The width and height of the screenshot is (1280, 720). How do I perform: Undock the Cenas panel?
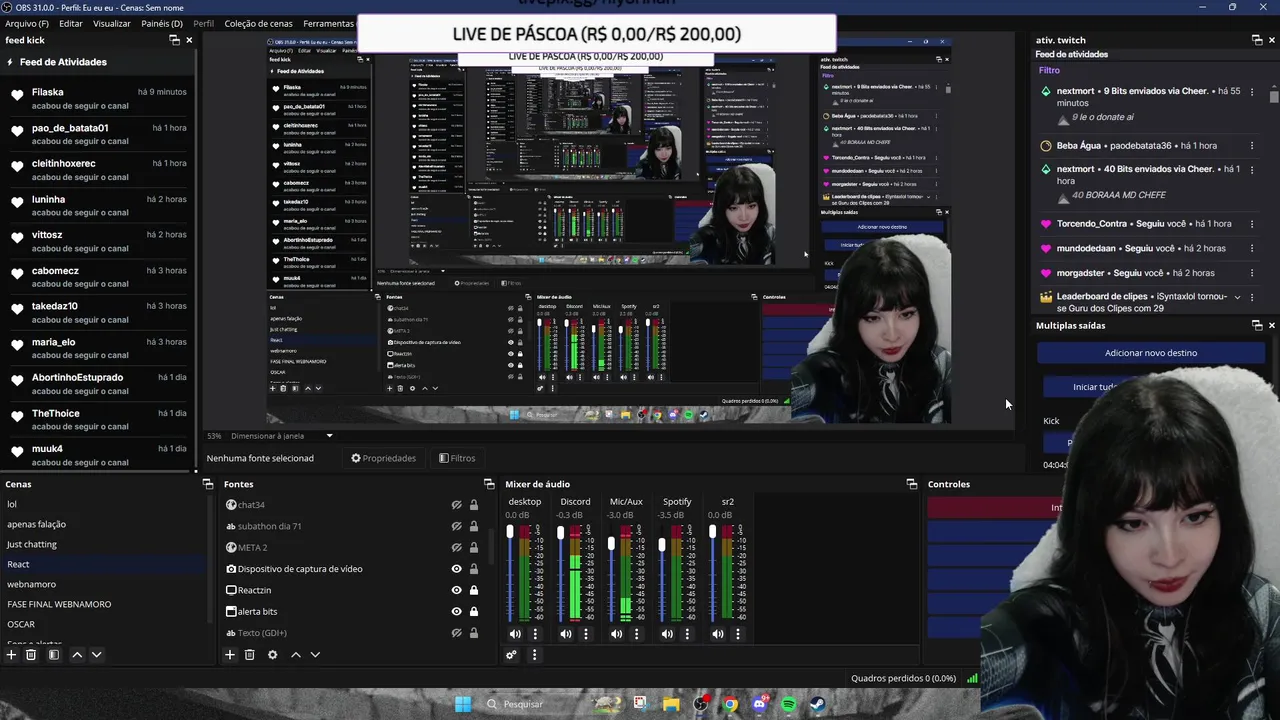[208, 484]
